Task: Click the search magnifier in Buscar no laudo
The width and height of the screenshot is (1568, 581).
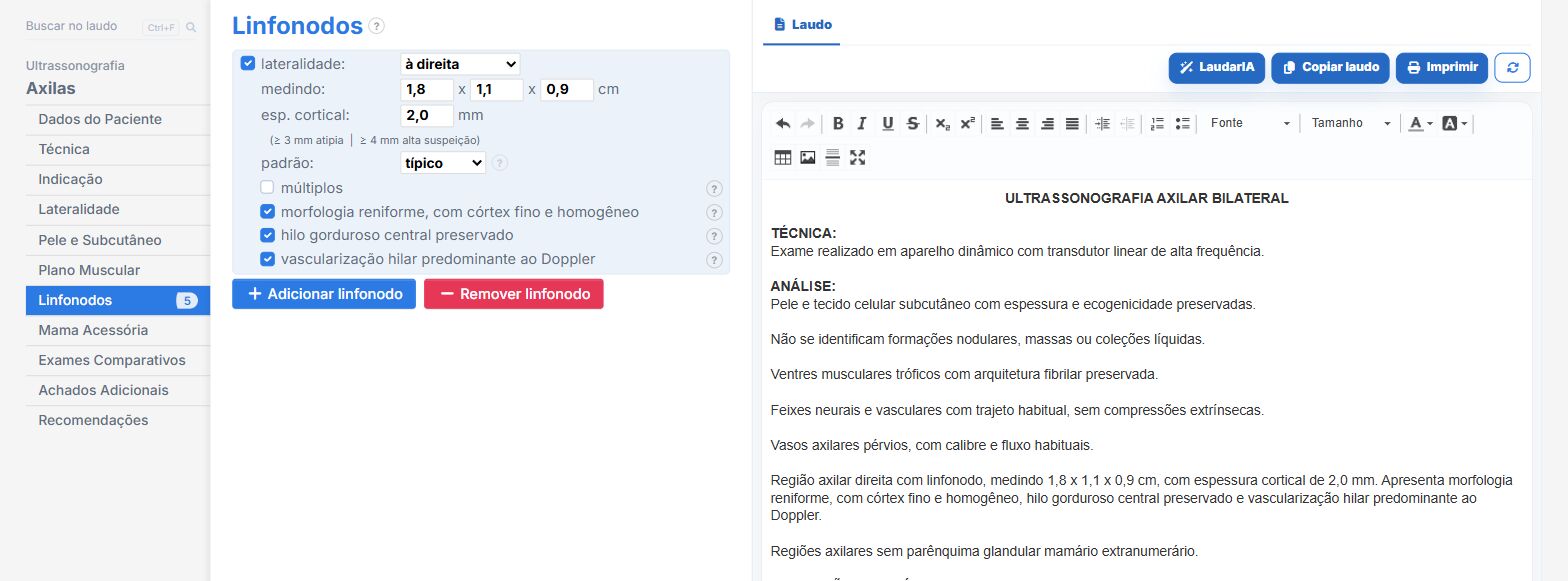Action: (191, 27)
